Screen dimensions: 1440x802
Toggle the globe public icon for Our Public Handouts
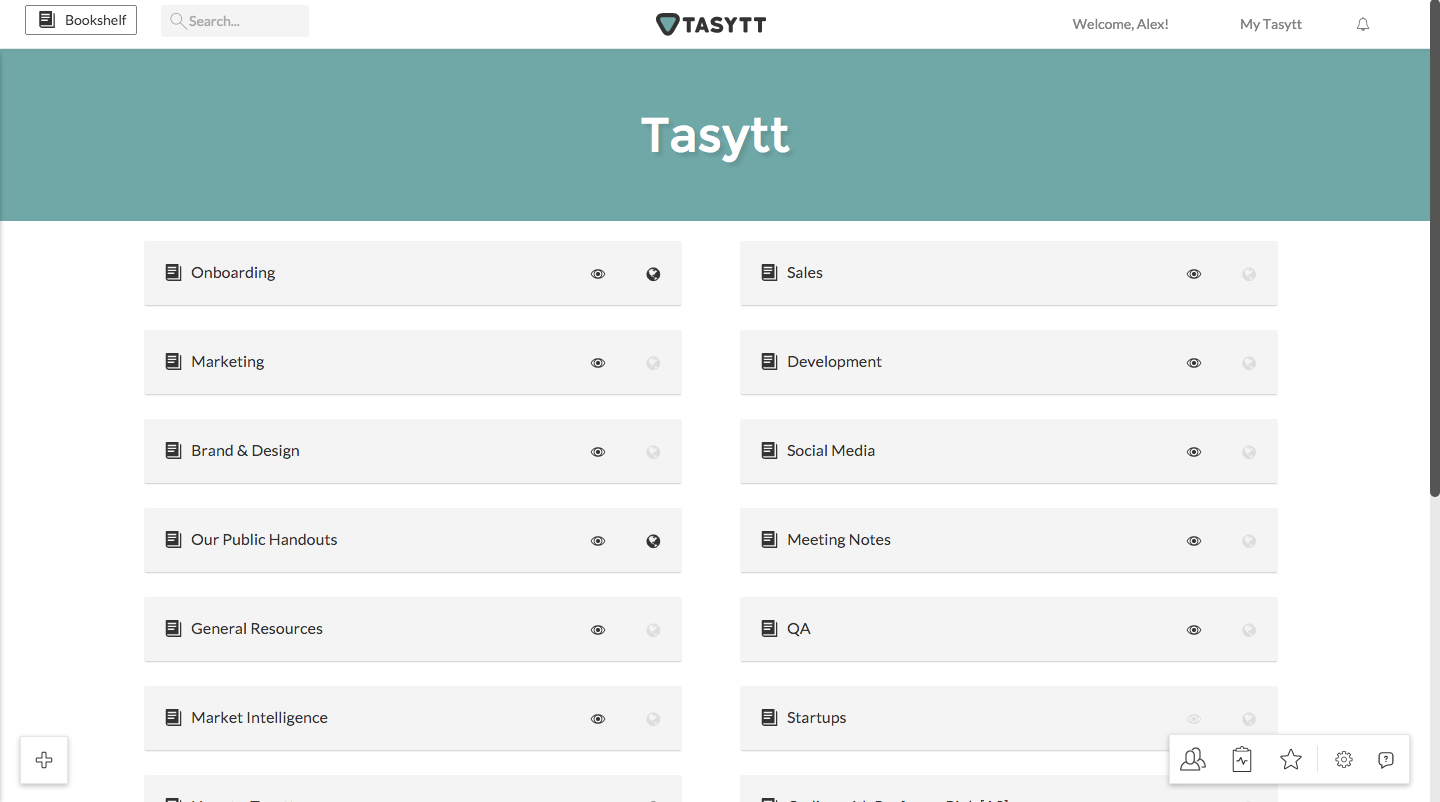(x=653, y=541)
